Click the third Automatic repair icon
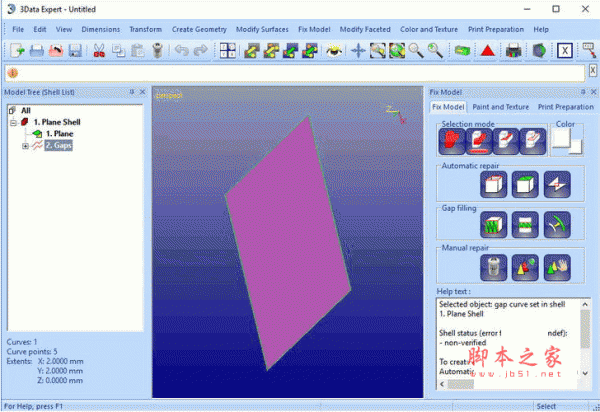 click(x=557, y=184)
